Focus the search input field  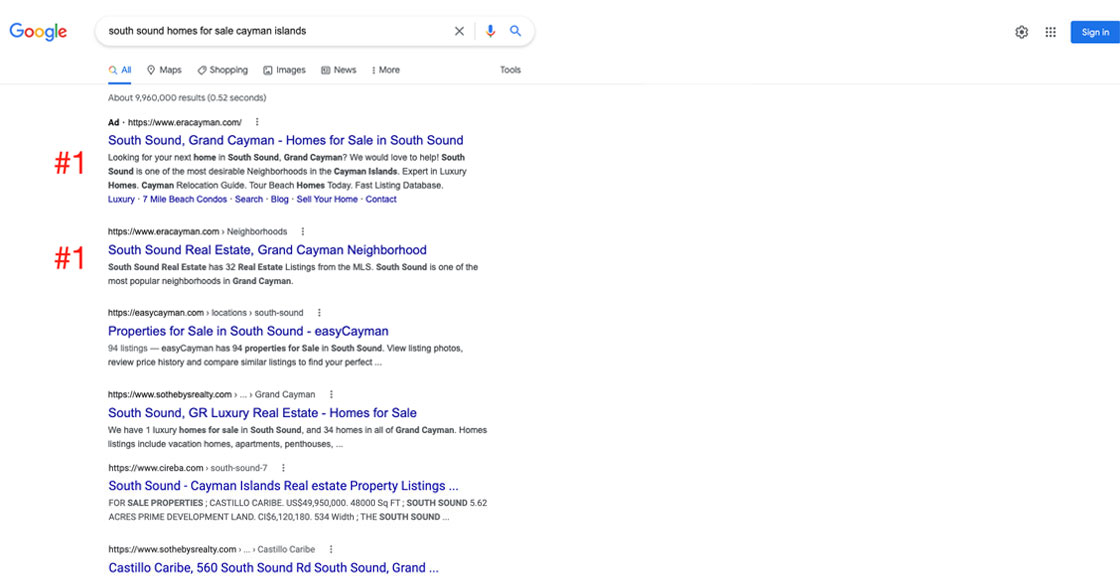(x=275, y=31)
